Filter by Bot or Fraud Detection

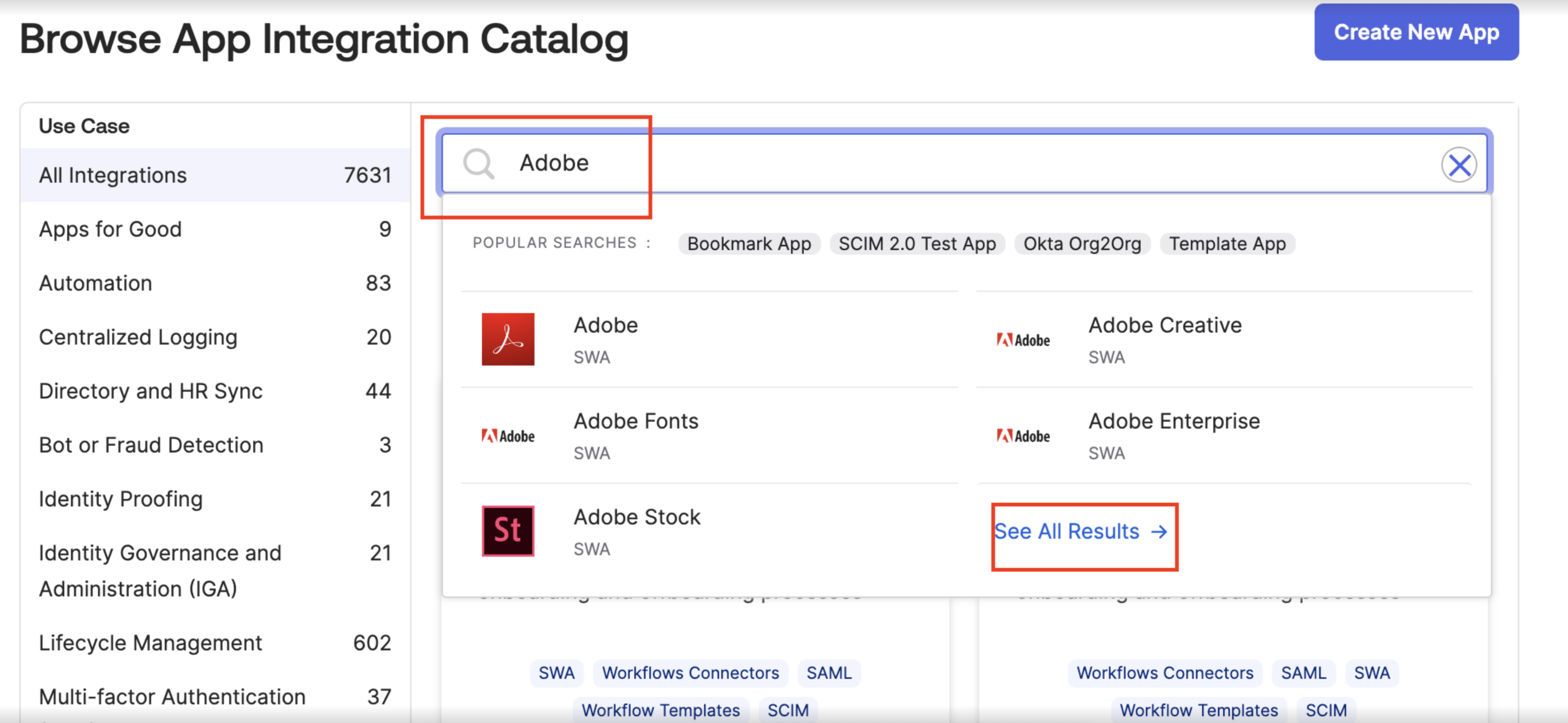(215, 445)
